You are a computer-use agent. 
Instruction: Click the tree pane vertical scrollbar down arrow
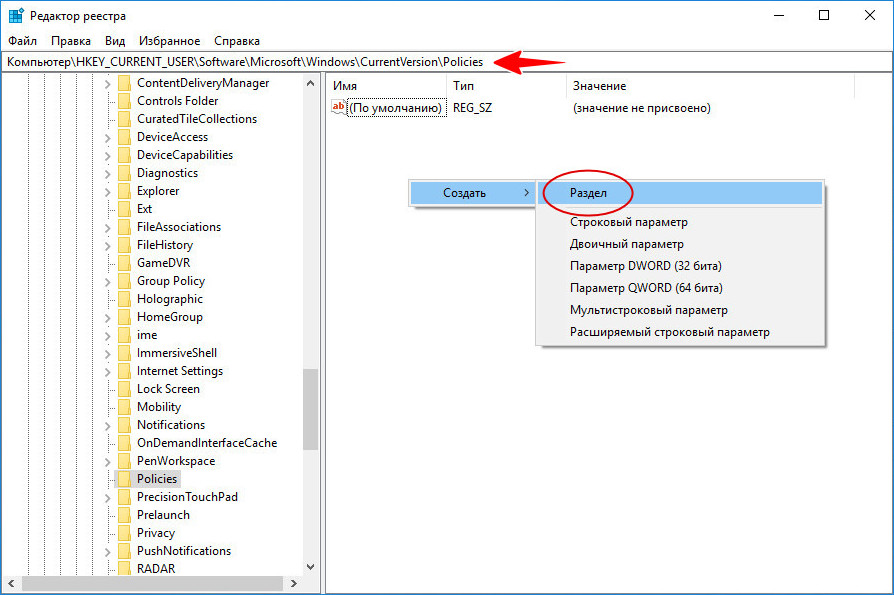click(310, 567)
